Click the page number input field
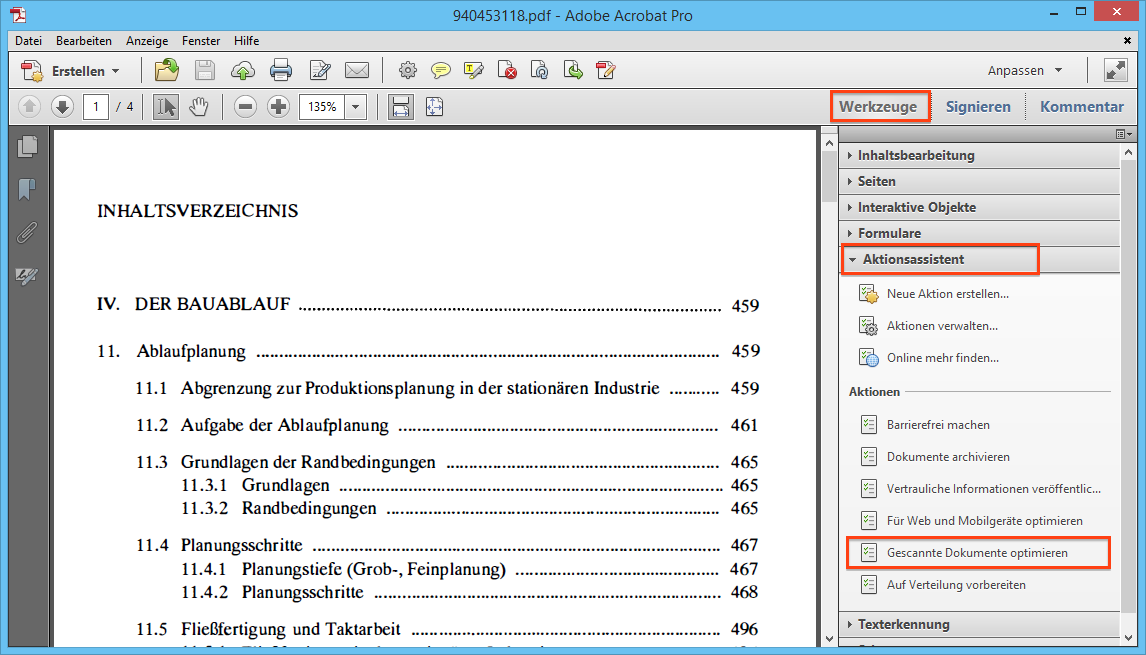This screenshot has height=655, width=1146. 96,107
